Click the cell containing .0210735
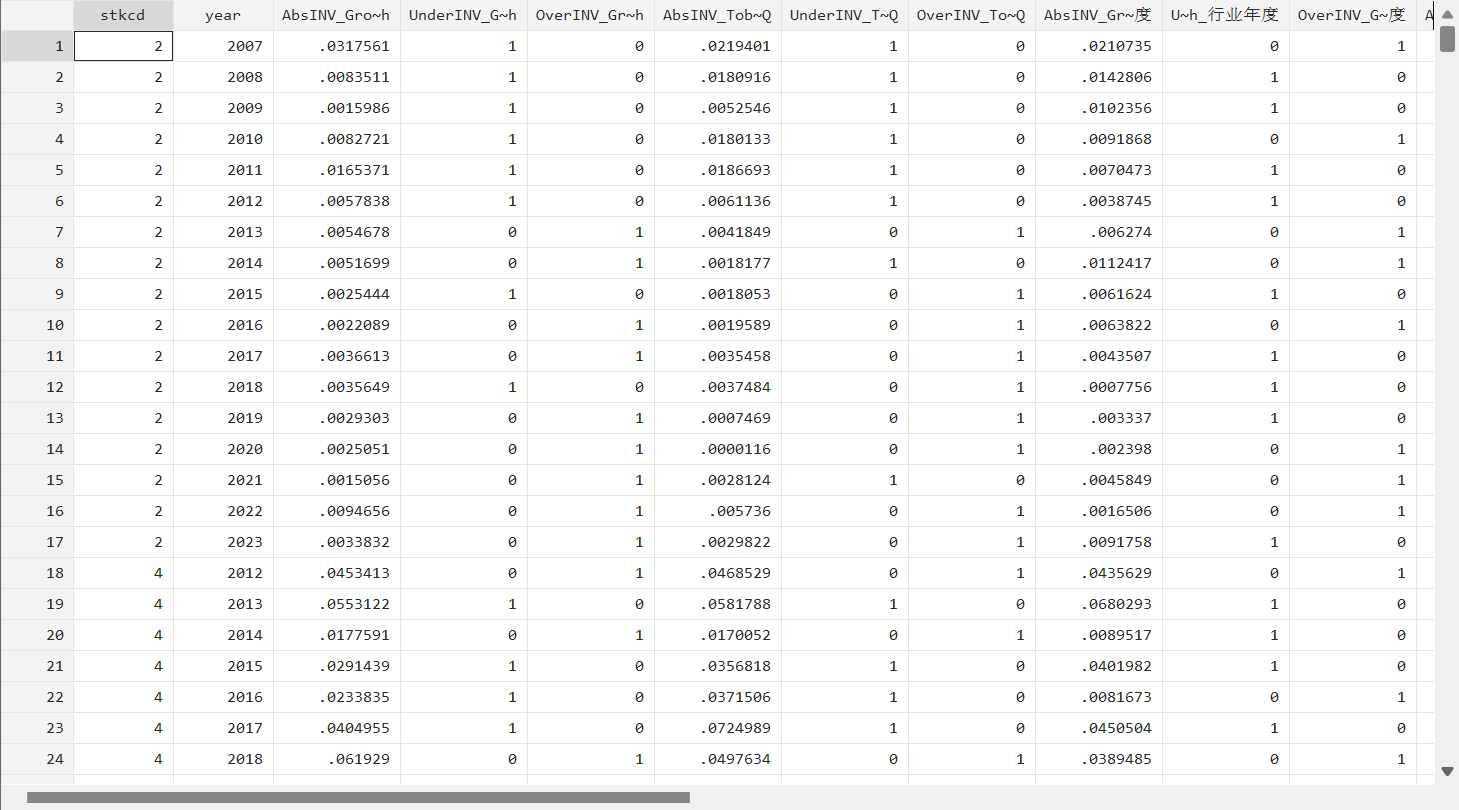This screenshot has width=1459, height=810. coord(1099,46)
